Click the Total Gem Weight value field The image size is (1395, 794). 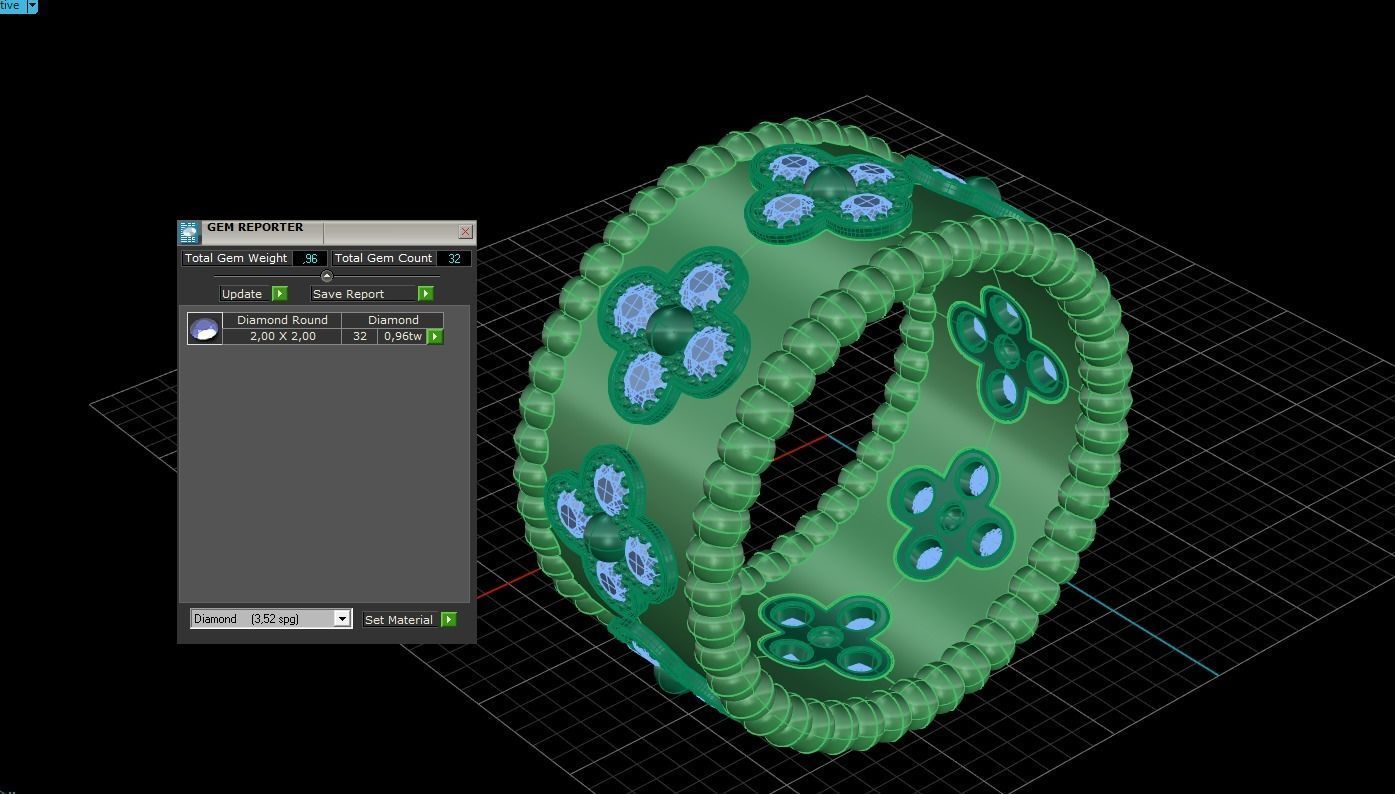coord(310,258)
